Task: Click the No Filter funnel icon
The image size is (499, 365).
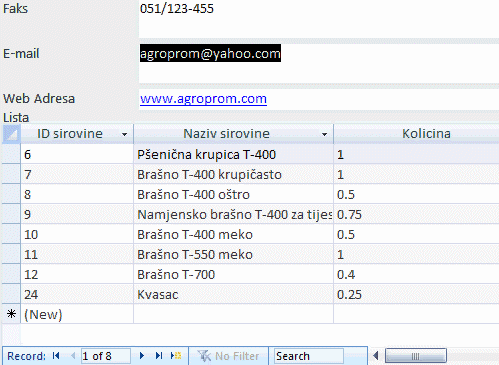Action: [204, 356]
